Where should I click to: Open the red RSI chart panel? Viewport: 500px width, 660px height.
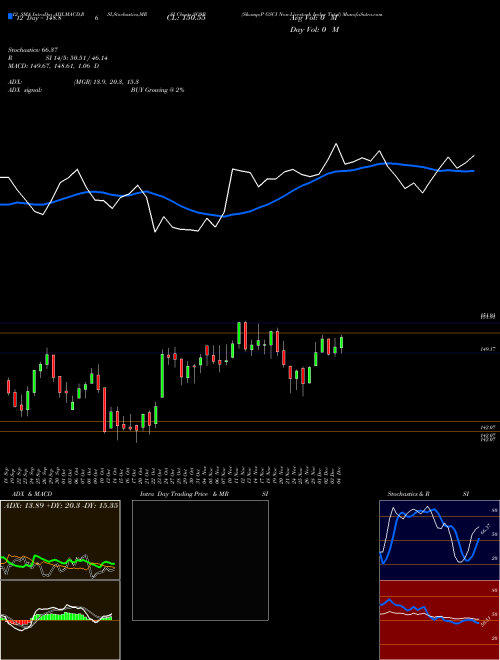pyautogui.click(x=439, y=620)
